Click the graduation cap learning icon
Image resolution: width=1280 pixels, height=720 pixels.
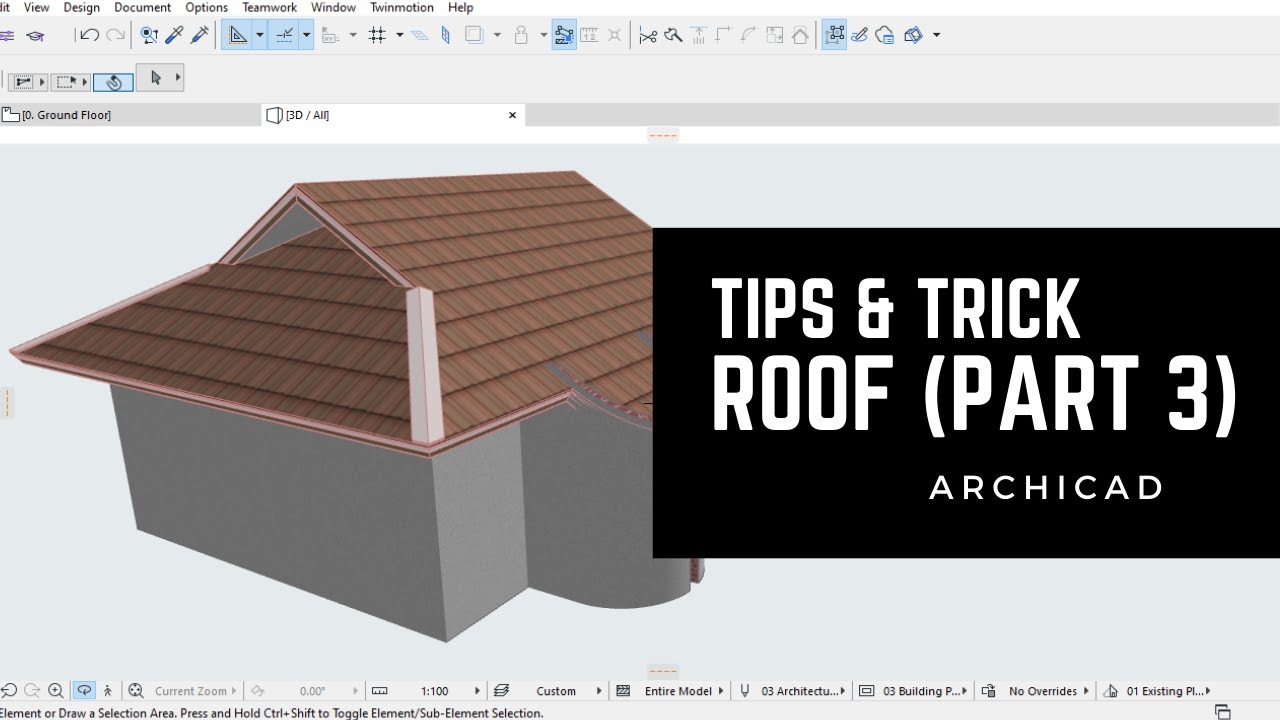pyautogui.click(x=35, y=35)
